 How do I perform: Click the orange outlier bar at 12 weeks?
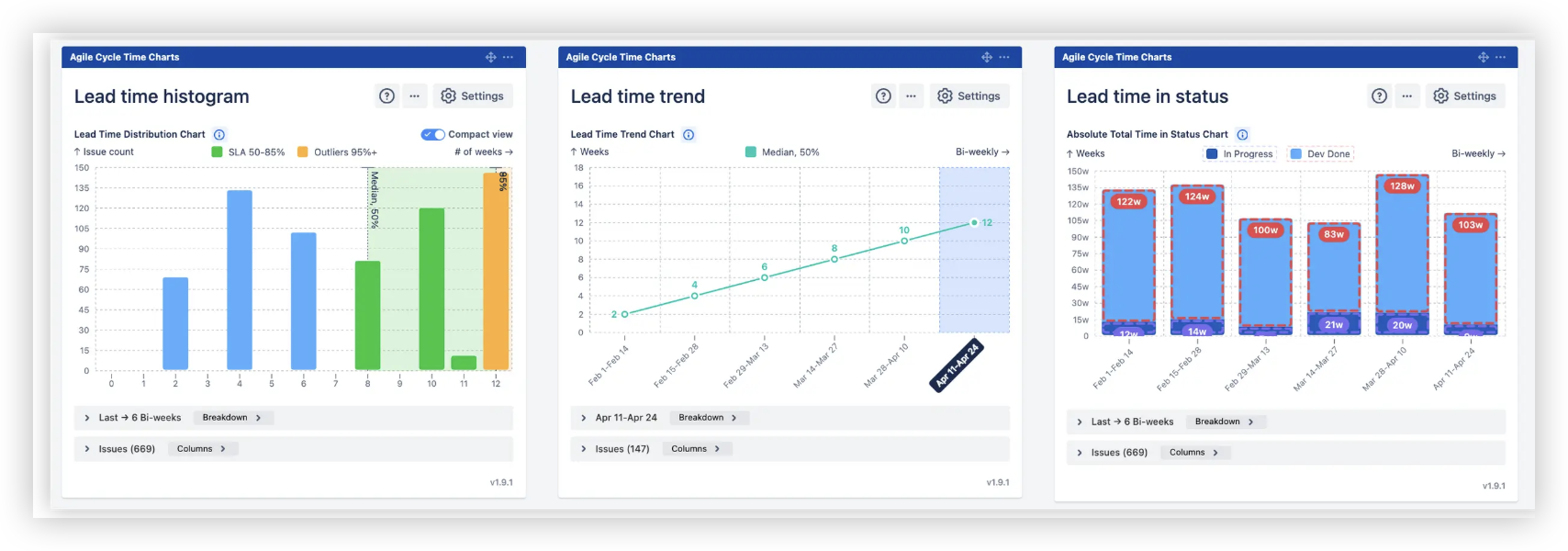[496, 271]
